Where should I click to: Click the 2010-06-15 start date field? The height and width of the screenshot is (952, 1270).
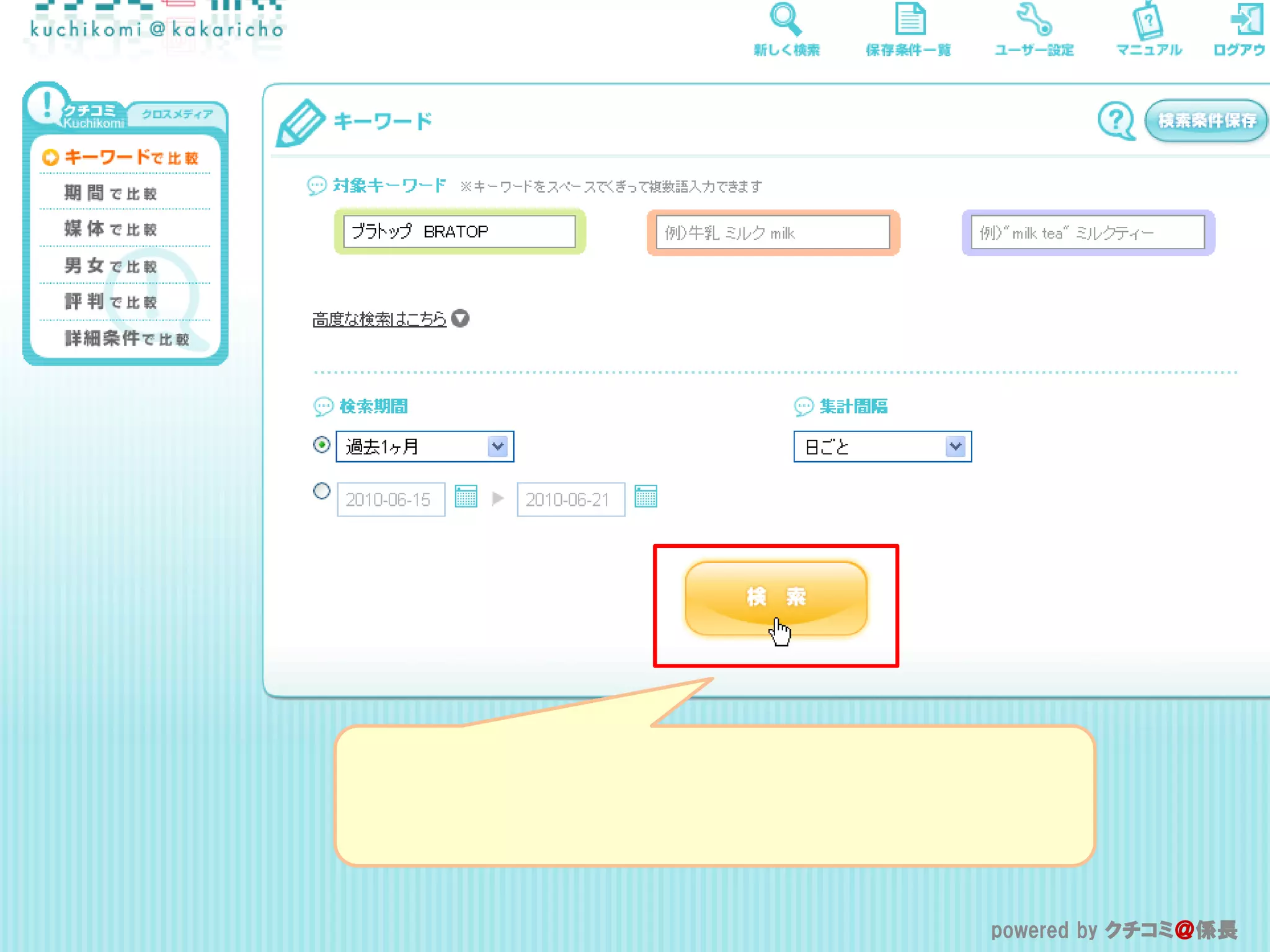coord(391,499)
